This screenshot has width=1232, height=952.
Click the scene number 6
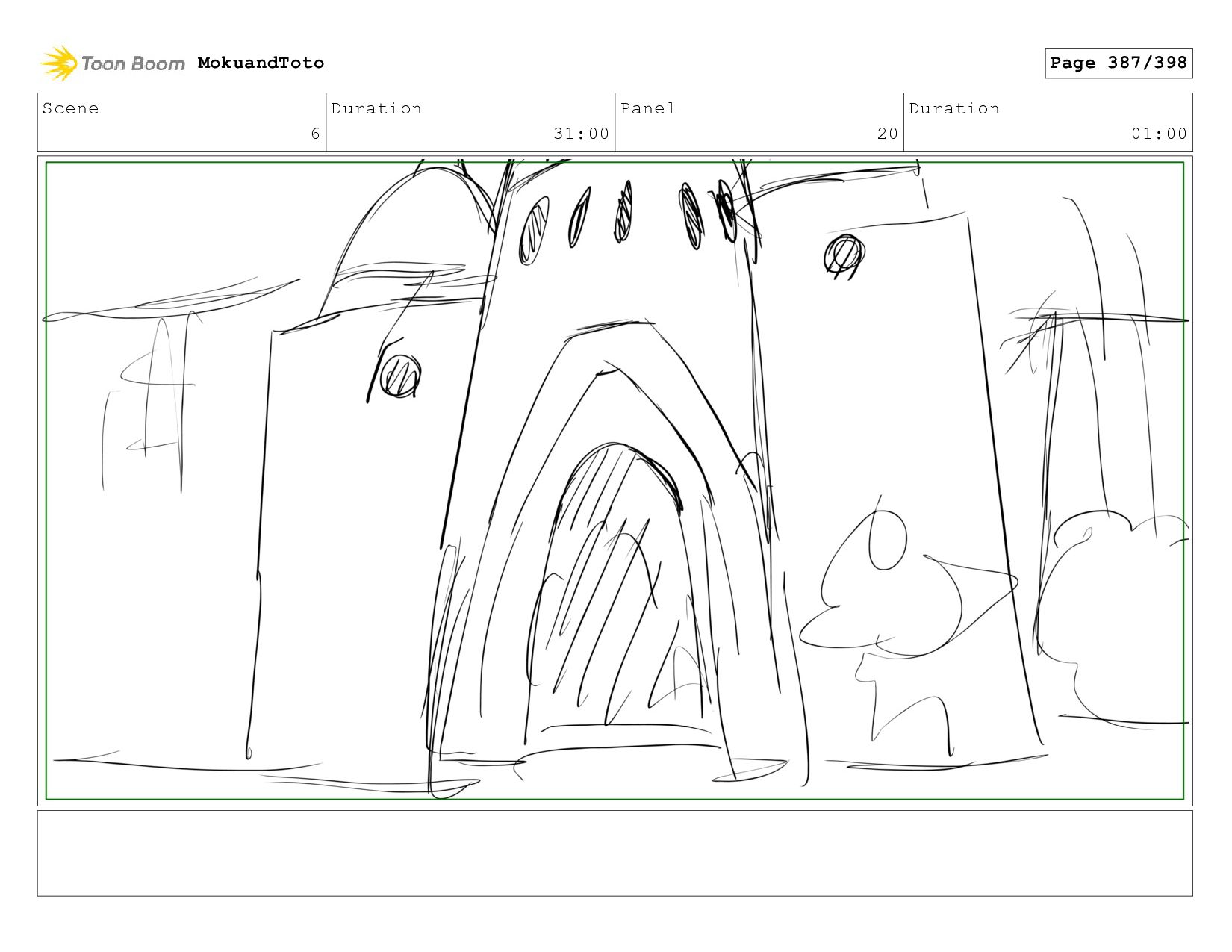(315, 134)
